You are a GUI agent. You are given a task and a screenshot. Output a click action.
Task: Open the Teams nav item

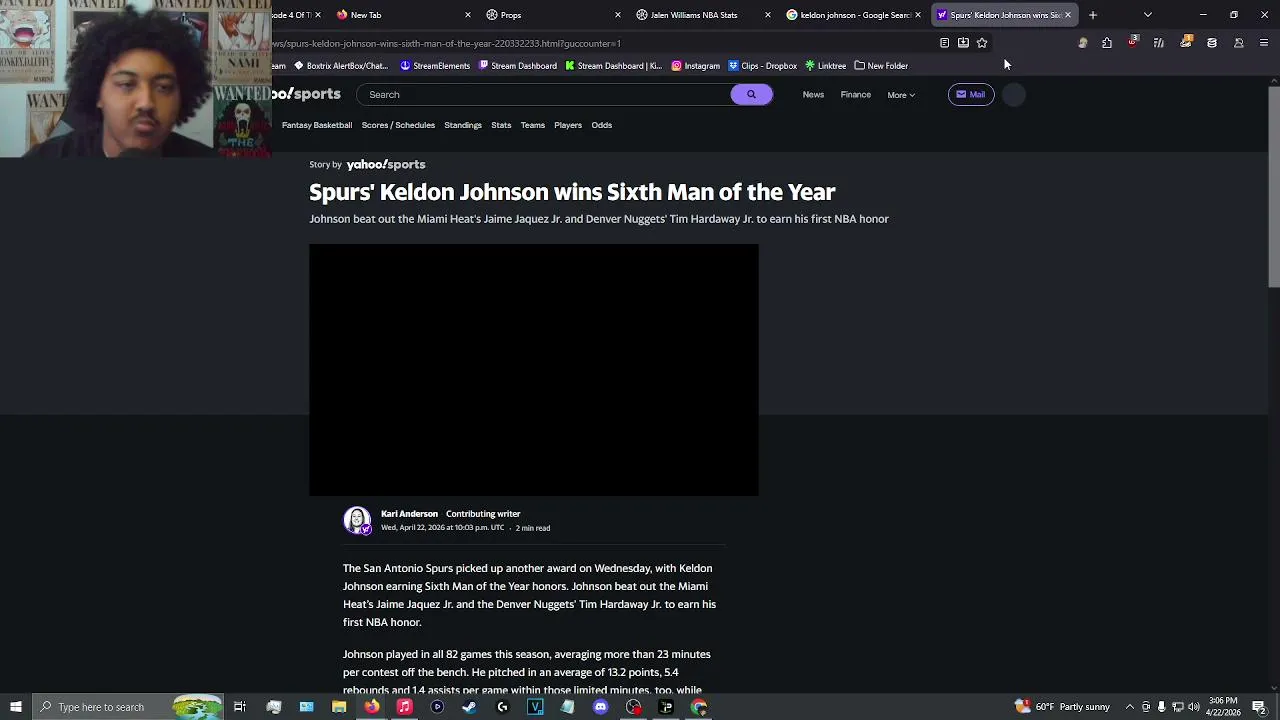[532, 125]
